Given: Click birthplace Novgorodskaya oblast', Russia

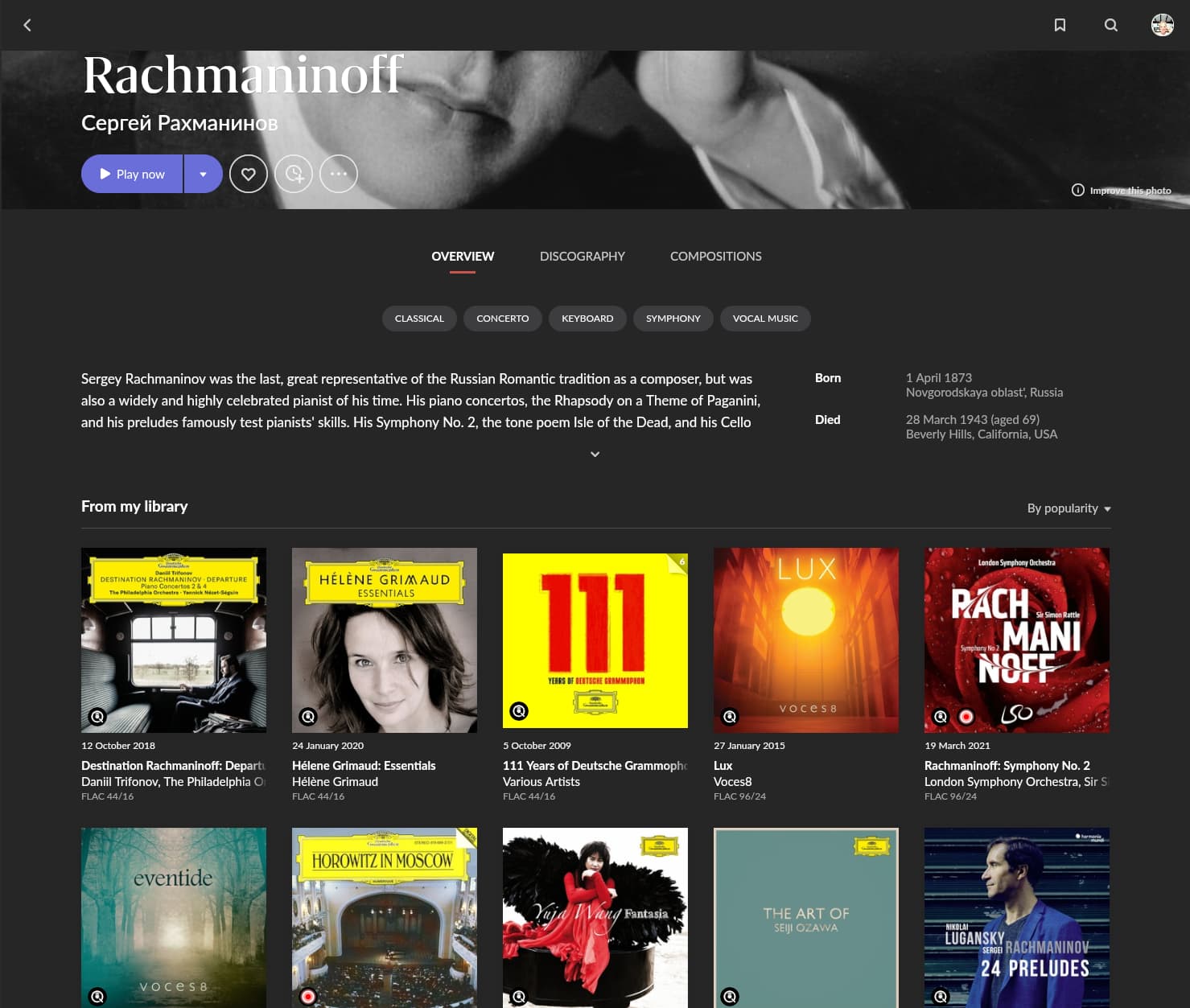Looking at the screenshot, I should (x=984, y=393).
